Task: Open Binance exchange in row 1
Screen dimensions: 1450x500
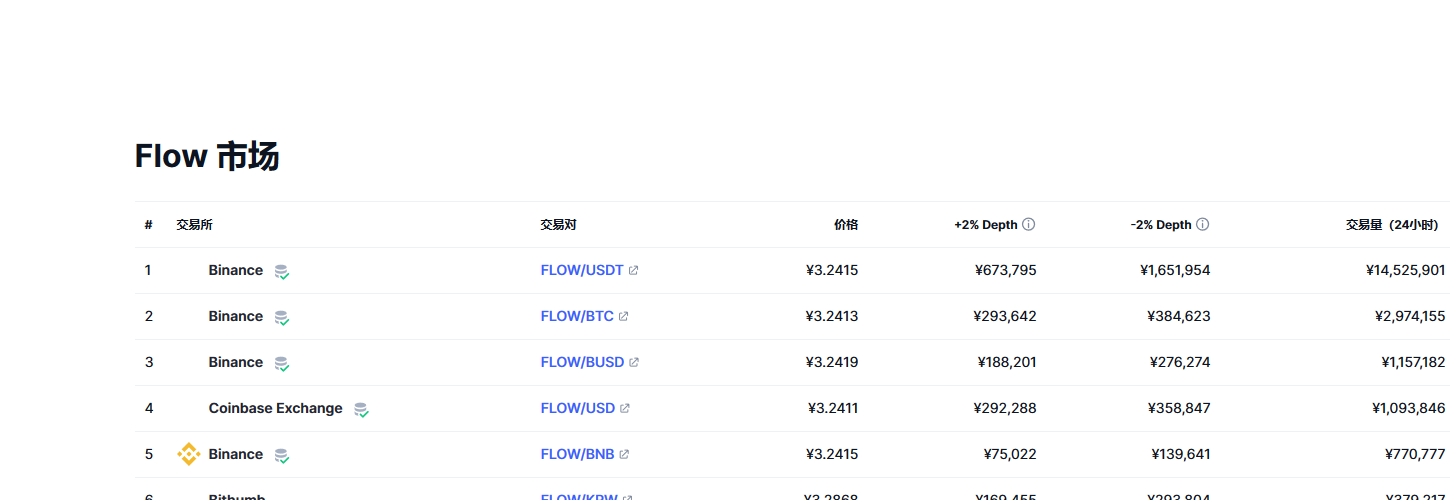Action: (x=236, y=270)
